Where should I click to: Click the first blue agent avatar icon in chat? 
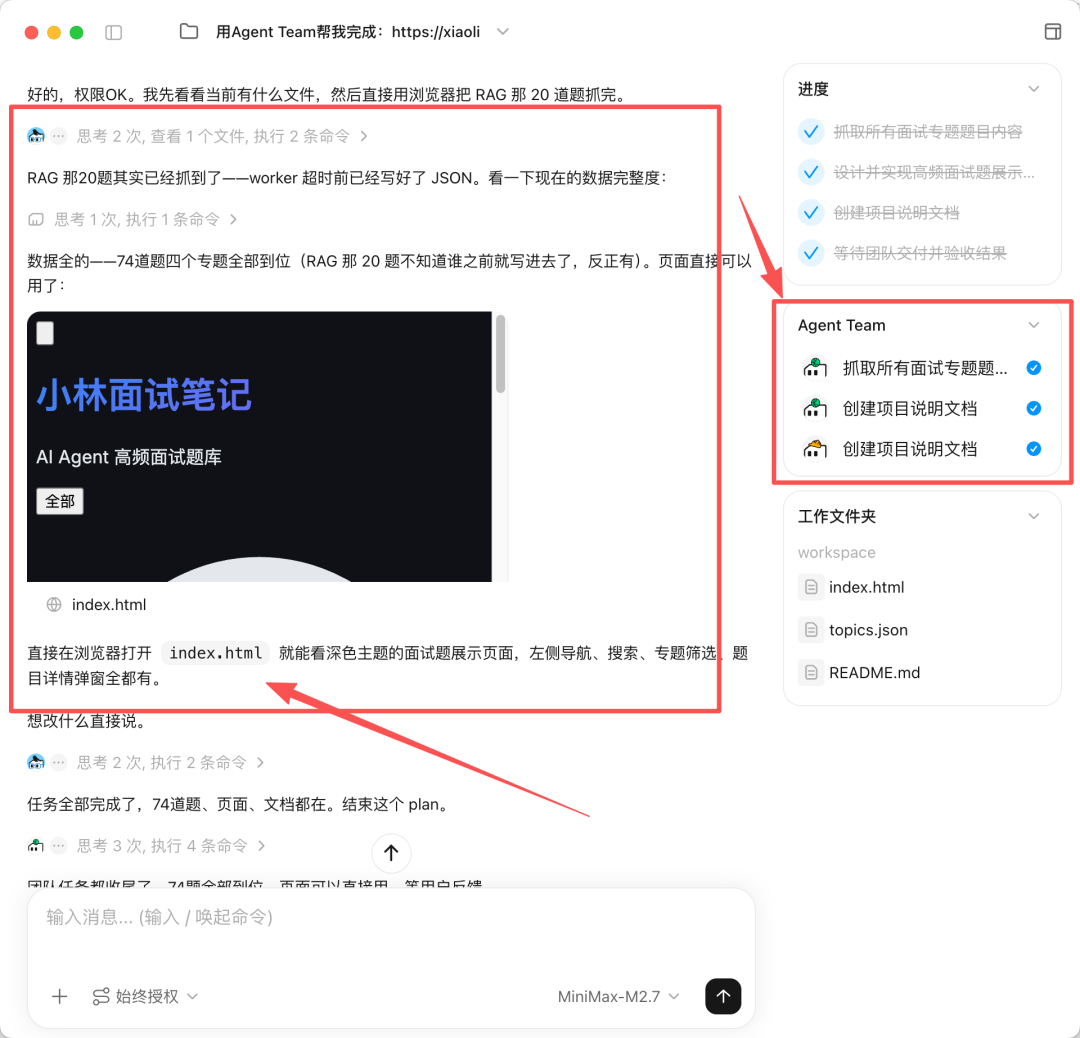(36, 136)
